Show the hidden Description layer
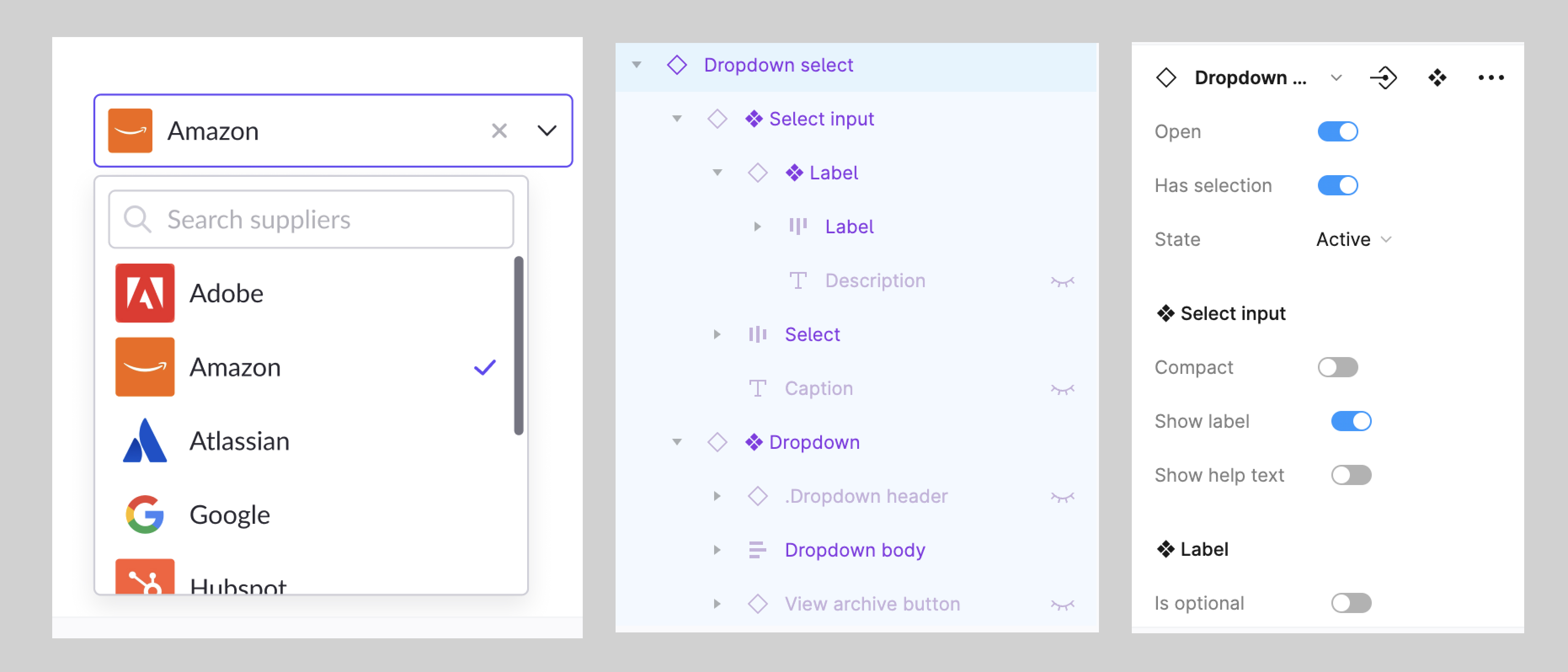The width and height of the screenshot is (1568, 672). (1062, 281)
